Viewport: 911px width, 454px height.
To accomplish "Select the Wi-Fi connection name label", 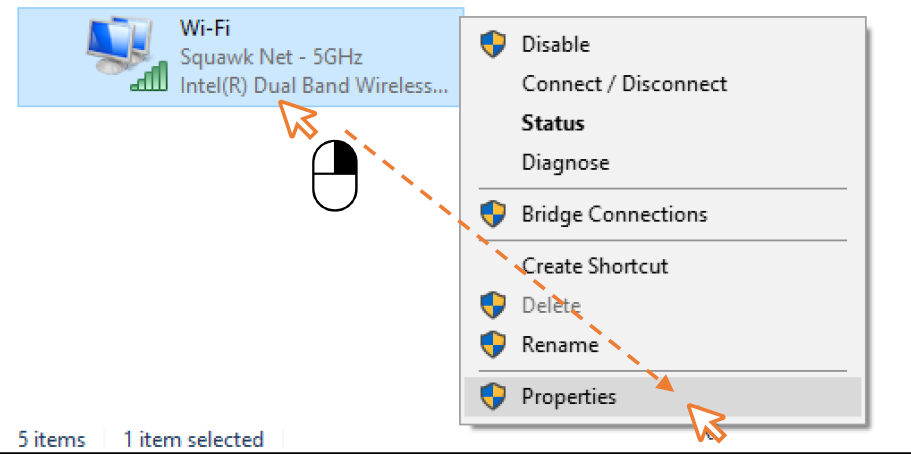I will pyautogui.click(x=205, y=29).
